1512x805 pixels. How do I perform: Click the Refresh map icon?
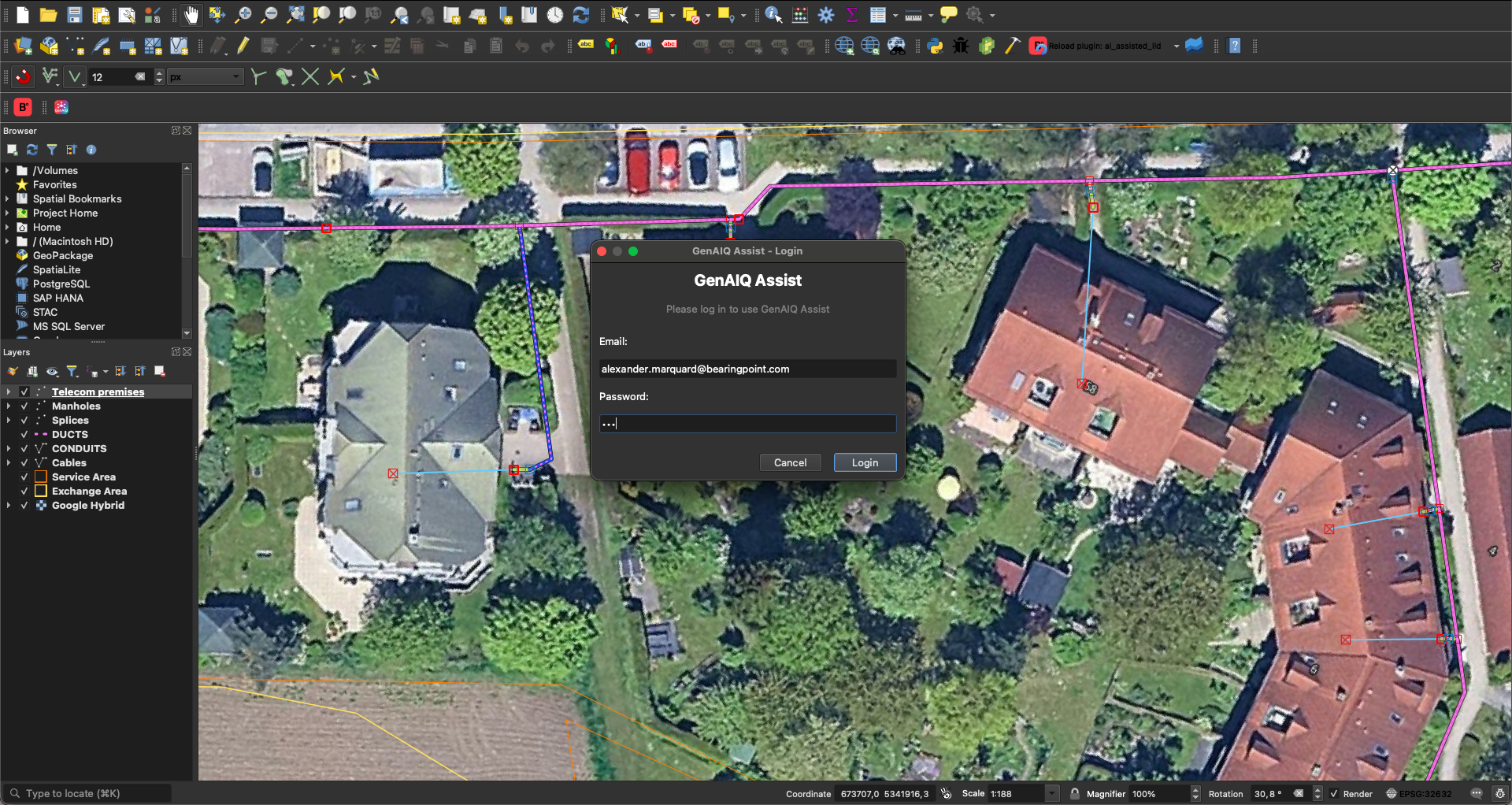coord(581,15)
